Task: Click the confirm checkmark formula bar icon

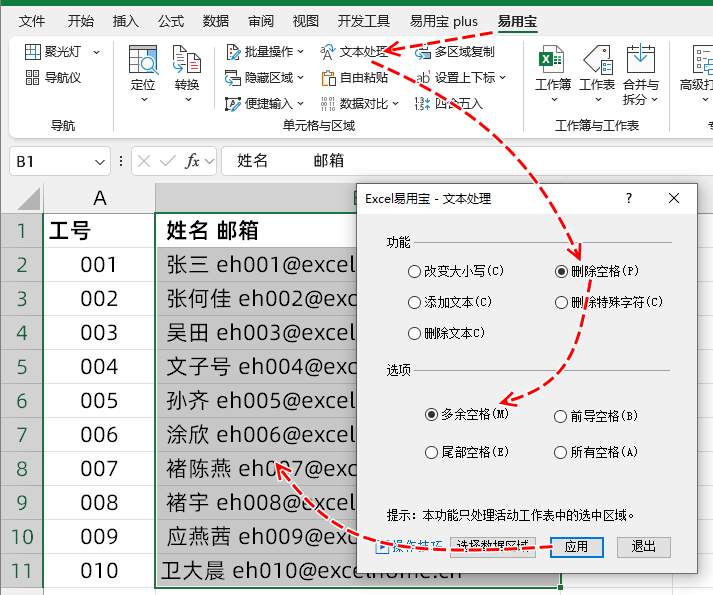Action: pos(168,161)
